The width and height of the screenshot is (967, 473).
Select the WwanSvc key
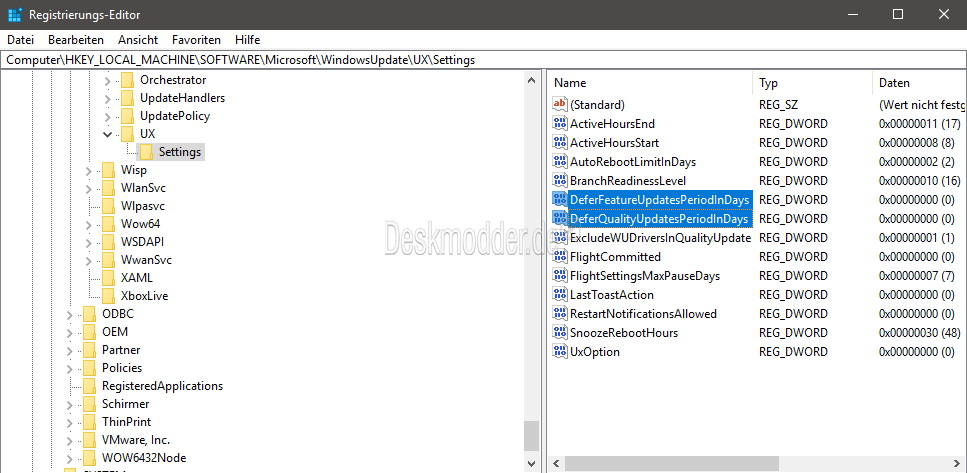pos(146,260)
